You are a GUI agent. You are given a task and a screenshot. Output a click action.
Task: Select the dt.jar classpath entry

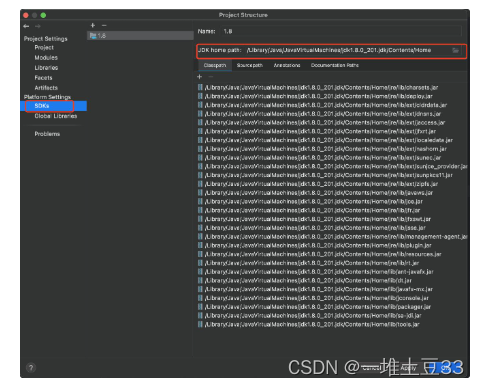[305, 280]
